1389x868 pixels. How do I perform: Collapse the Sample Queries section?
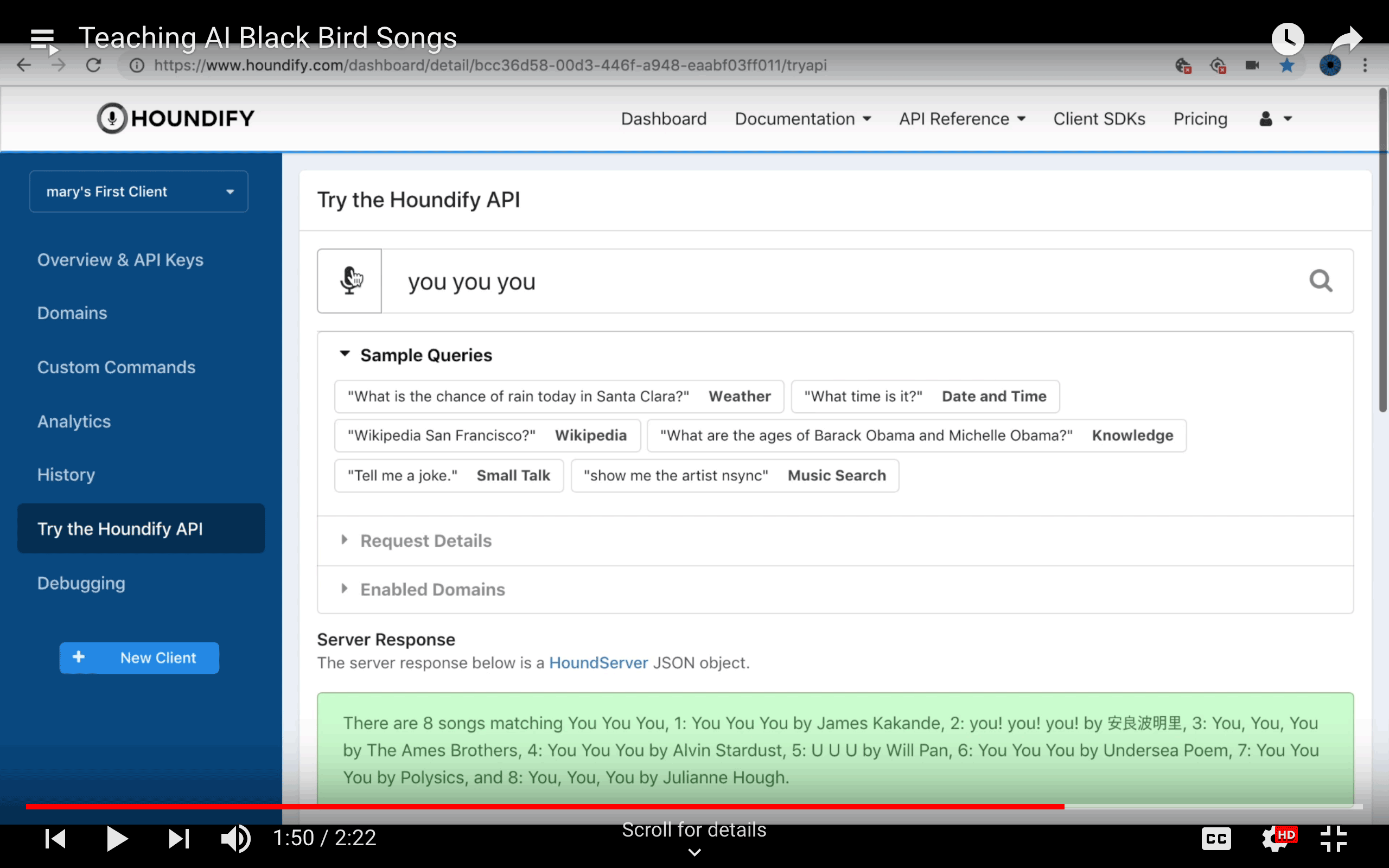click(x=416, y=355)
